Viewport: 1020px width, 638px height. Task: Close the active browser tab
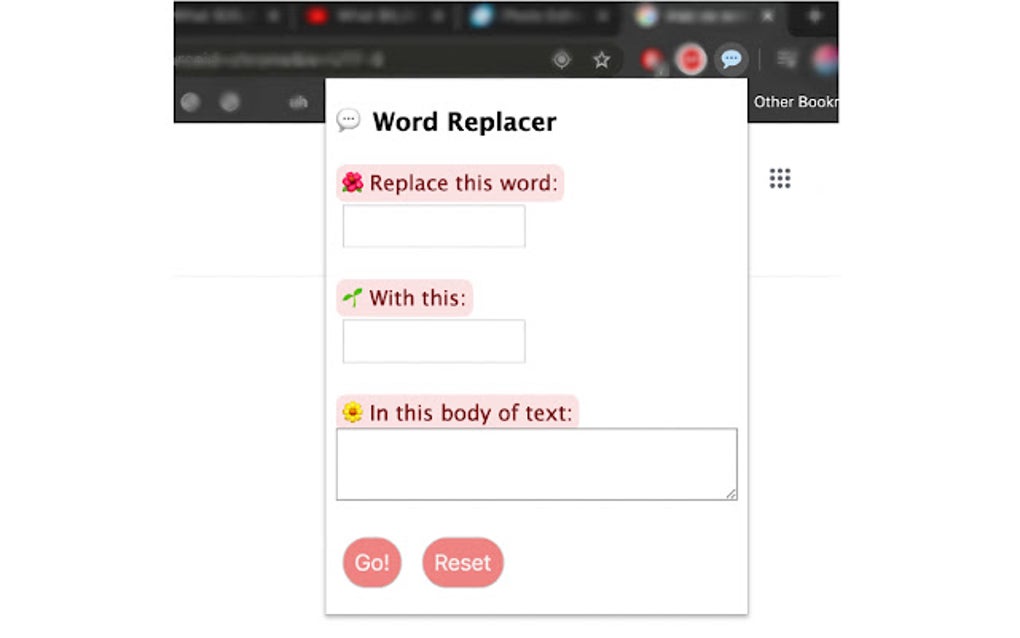point(768,16)
